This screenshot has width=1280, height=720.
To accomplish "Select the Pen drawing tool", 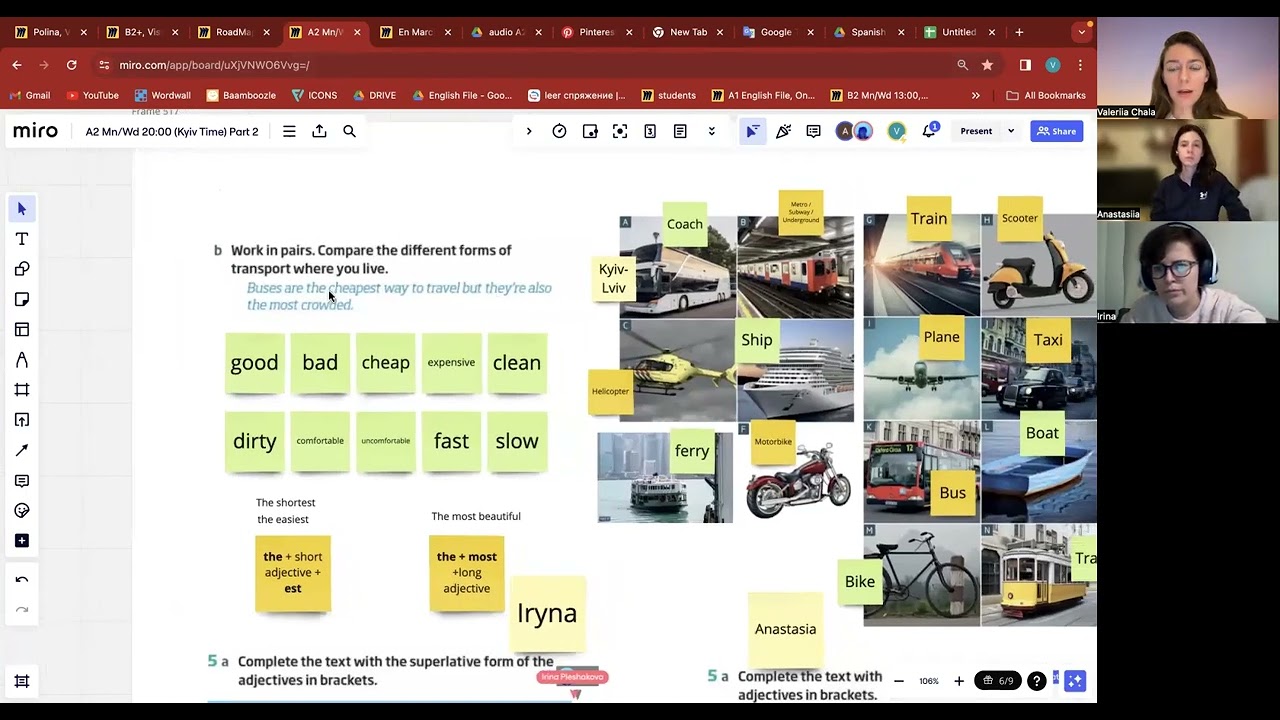I will [x=22, y=359].
